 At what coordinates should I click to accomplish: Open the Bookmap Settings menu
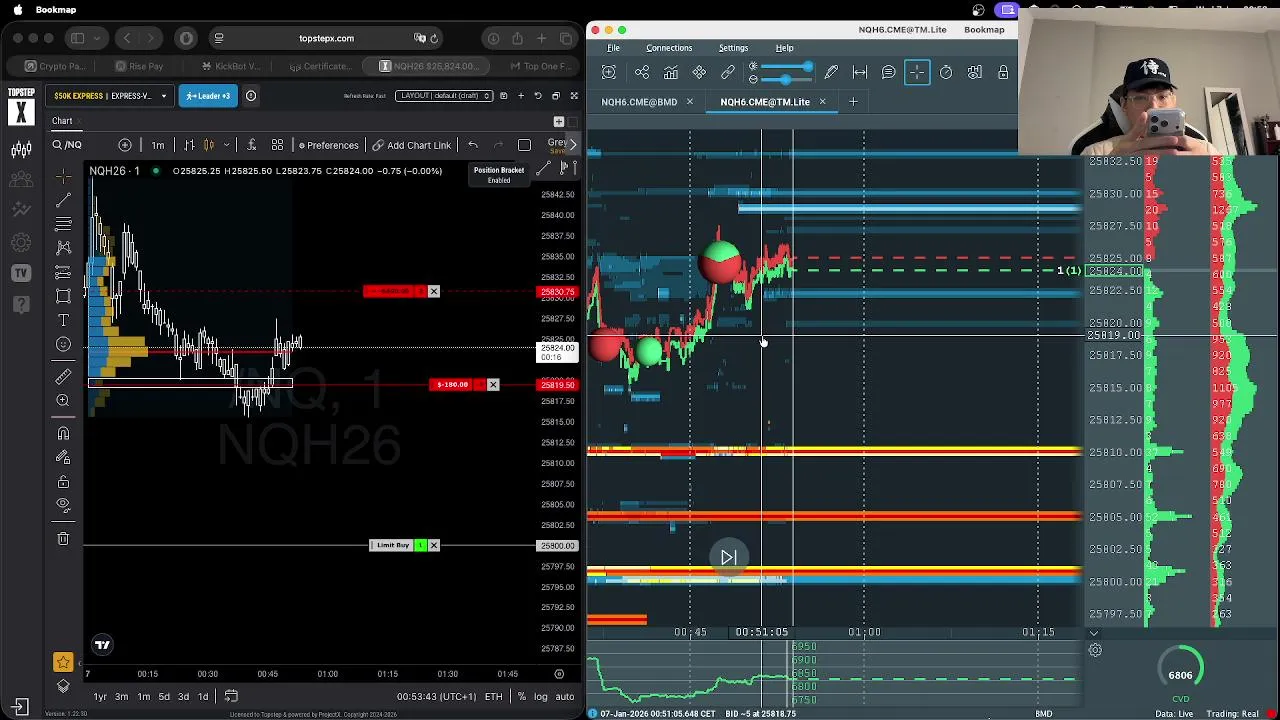click(733, 48)
